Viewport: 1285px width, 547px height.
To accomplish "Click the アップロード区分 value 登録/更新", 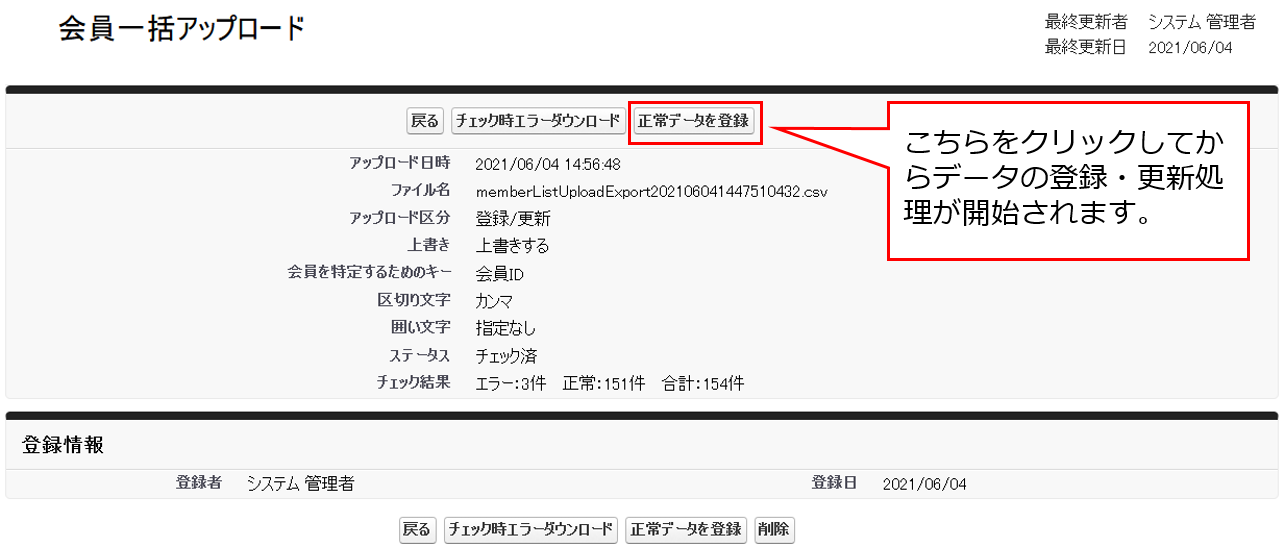I will point(513,219).
